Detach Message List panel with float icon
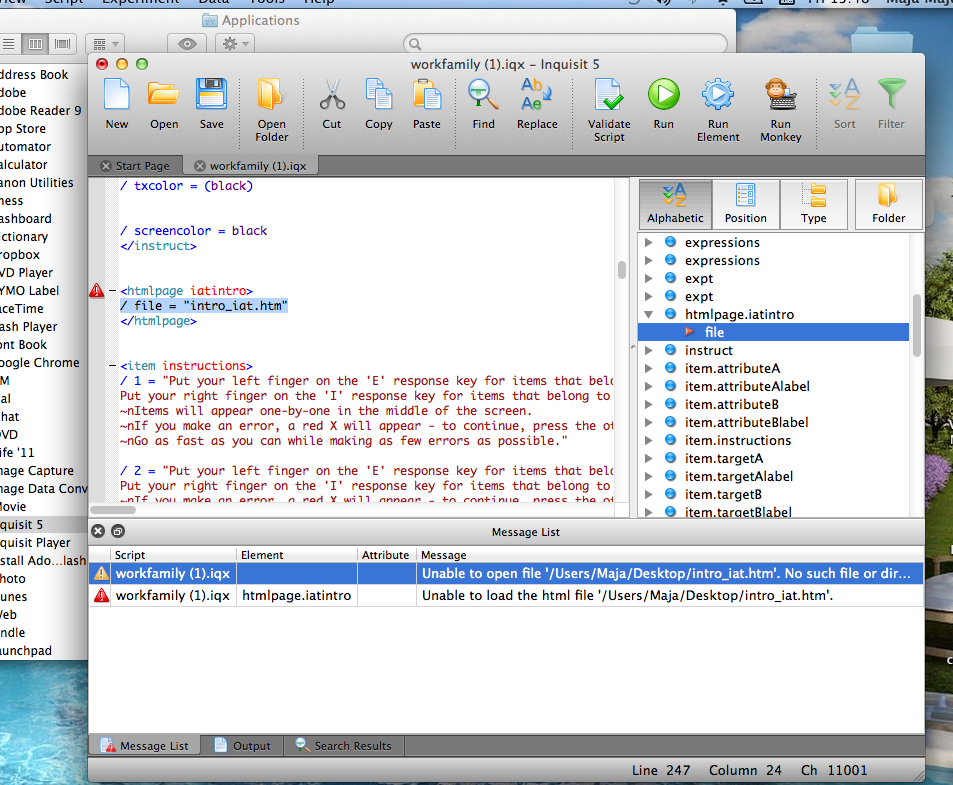953x785 pixels. [x=118, y=531]
